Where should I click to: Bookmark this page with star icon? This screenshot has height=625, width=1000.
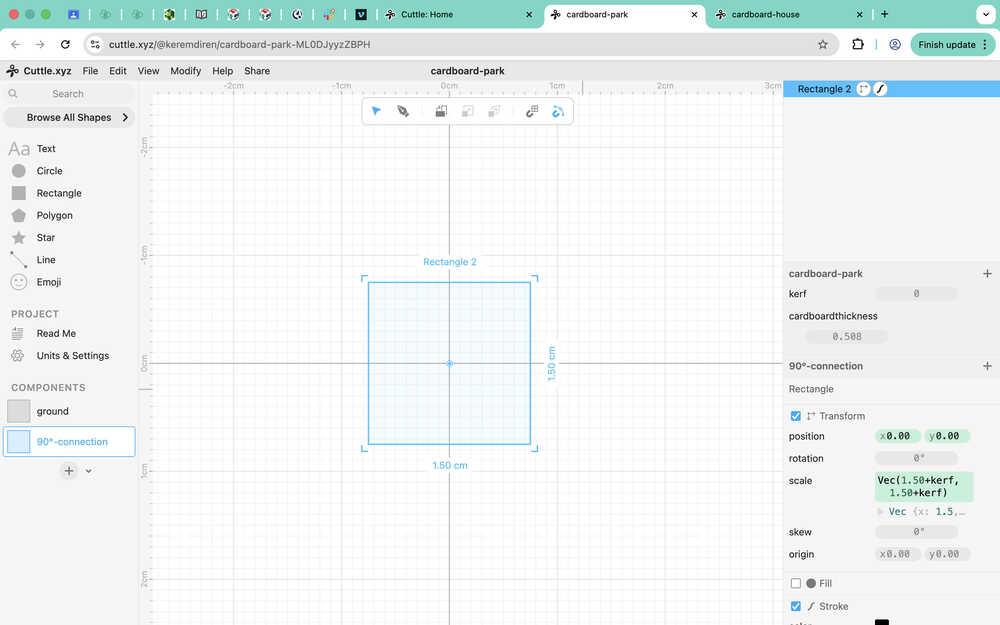(823, 45)
